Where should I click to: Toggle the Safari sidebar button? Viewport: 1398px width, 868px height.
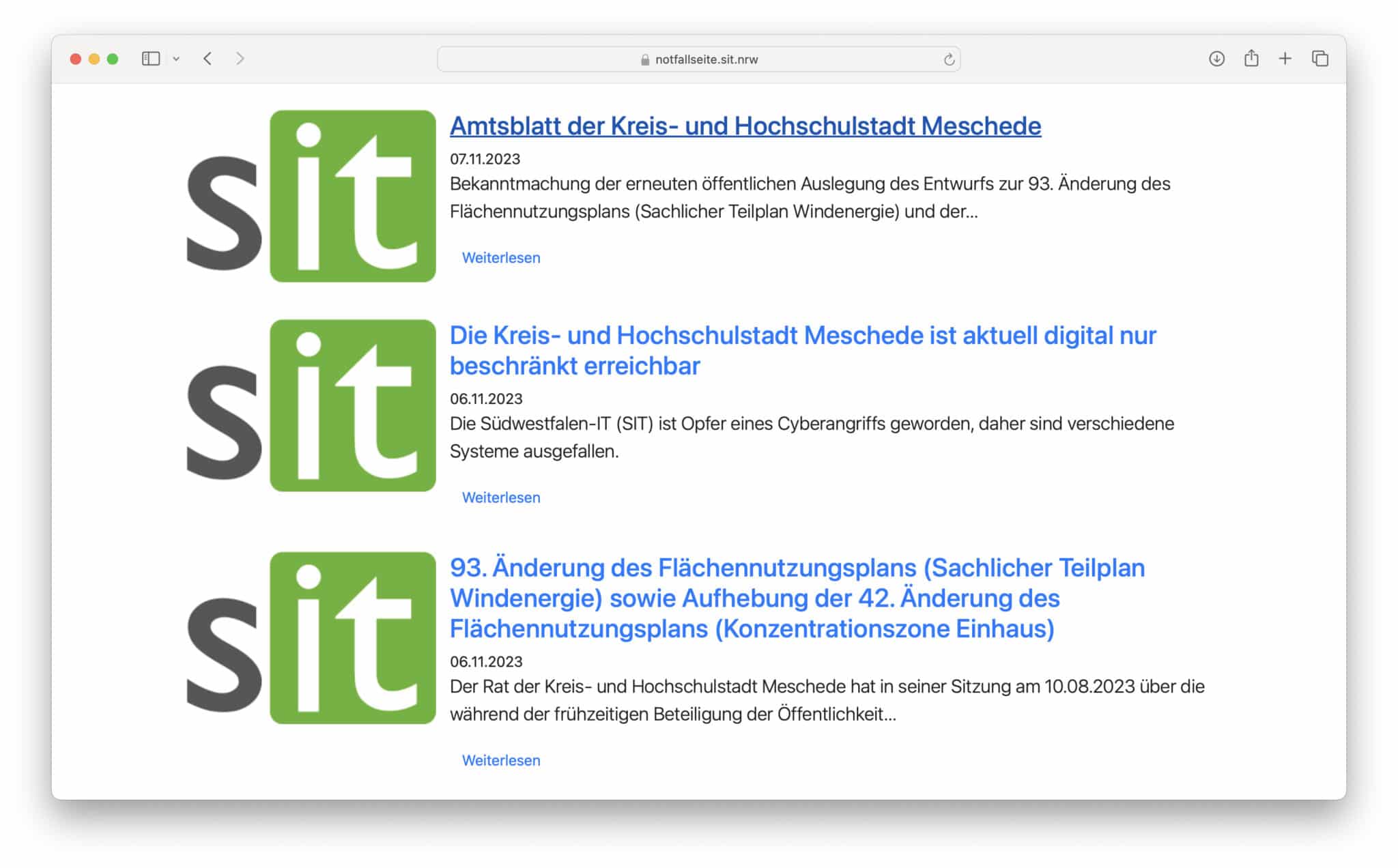coord(150,59)
